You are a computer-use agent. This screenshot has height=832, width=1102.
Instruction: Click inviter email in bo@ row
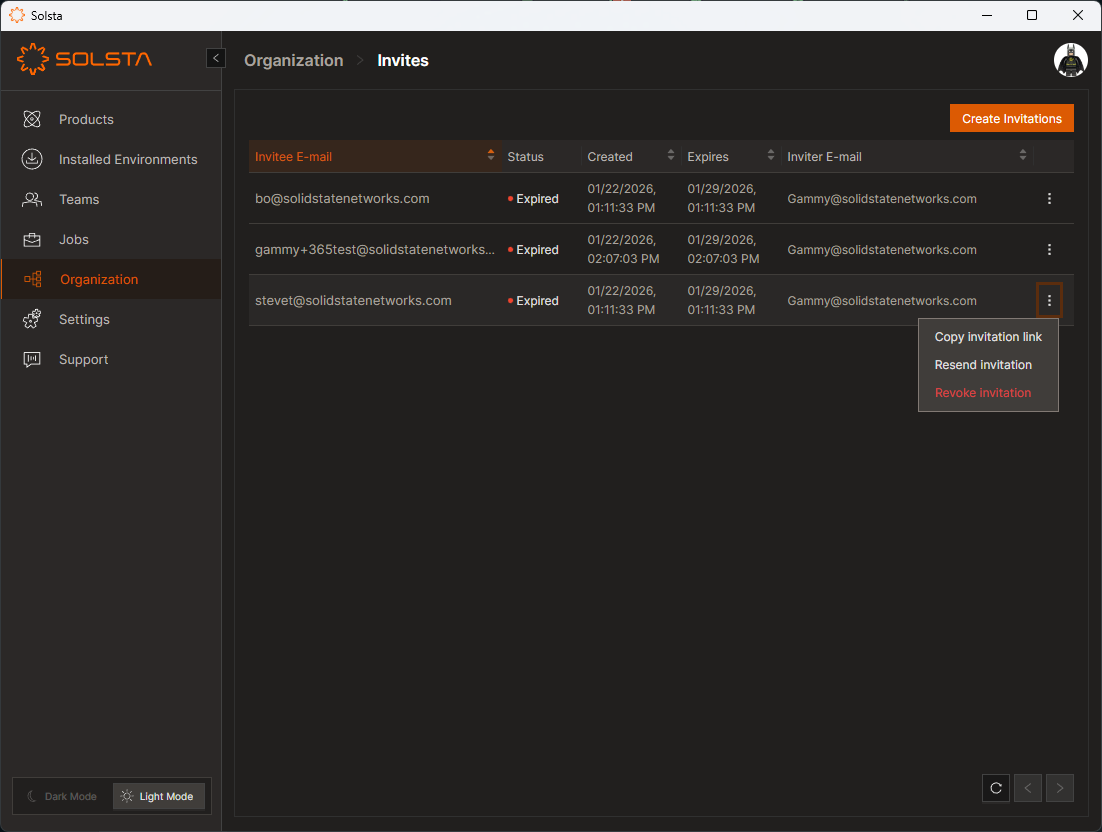click(x=882, y=199)
